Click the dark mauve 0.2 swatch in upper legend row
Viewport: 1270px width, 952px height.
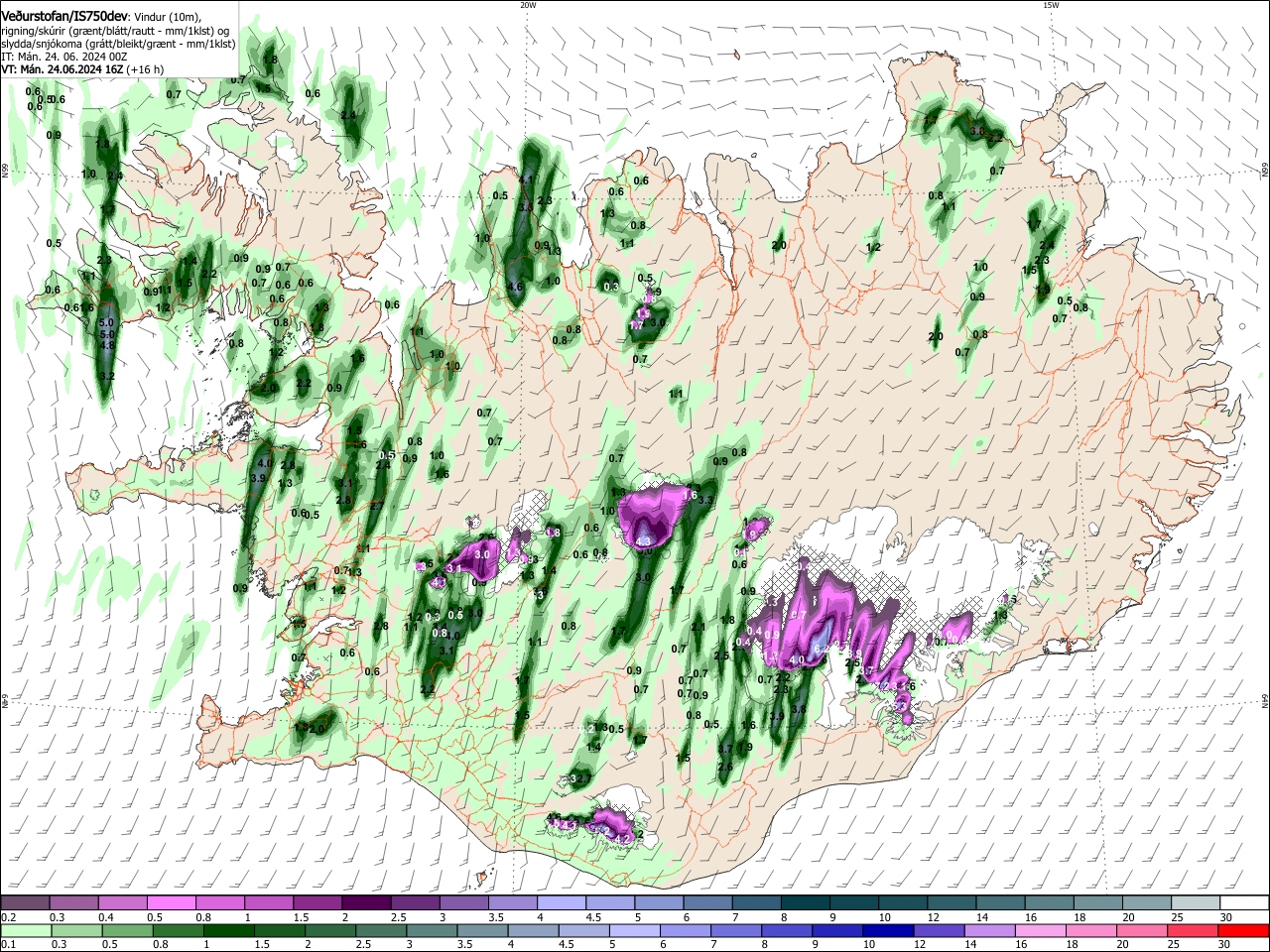pos(25,903)
